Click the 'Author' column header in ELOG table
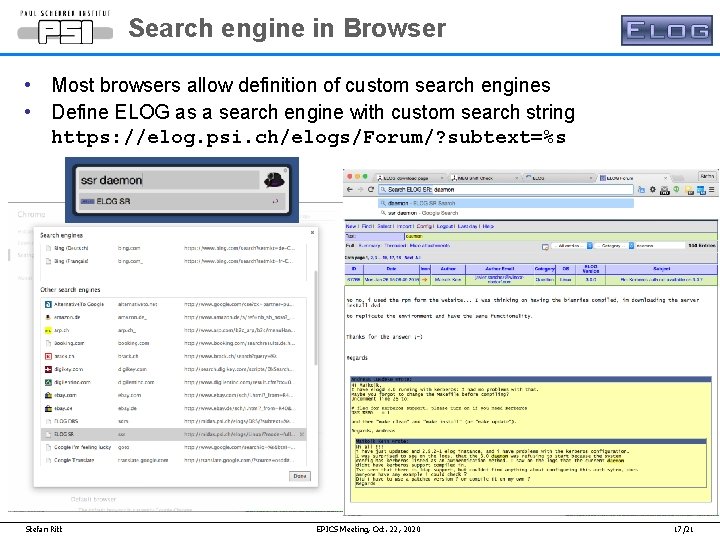The image size is (720, 540). tap(448, 269)
